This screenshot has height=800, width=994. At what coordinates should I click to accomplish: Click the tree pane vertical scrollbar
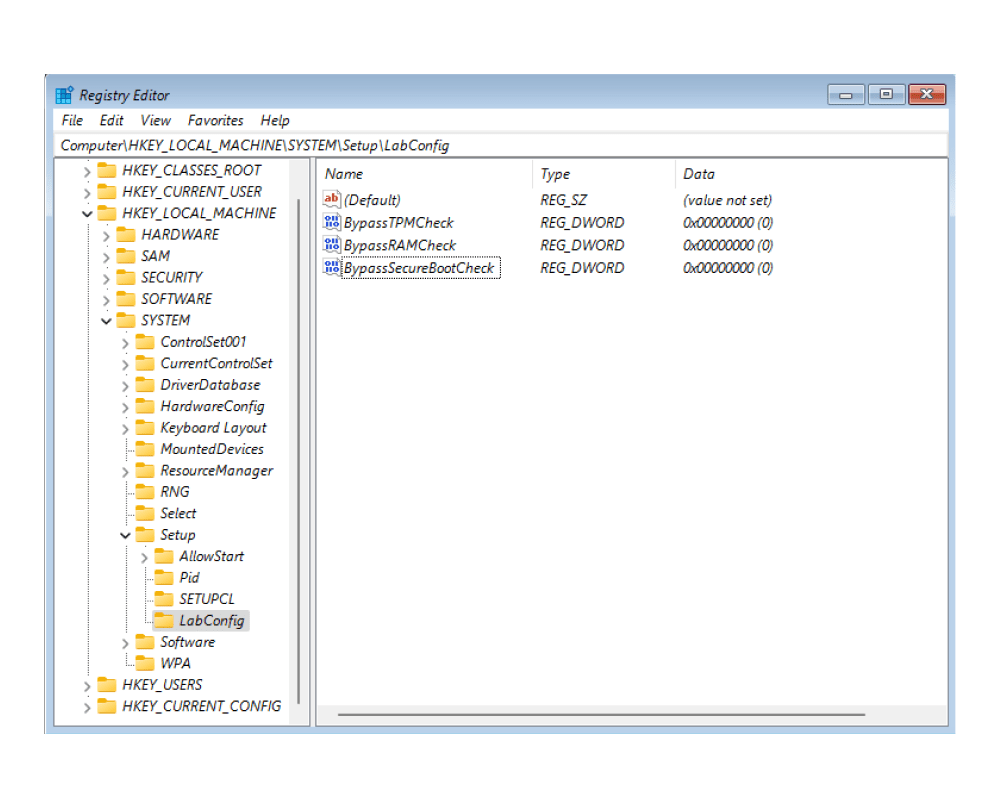point(298,450)
